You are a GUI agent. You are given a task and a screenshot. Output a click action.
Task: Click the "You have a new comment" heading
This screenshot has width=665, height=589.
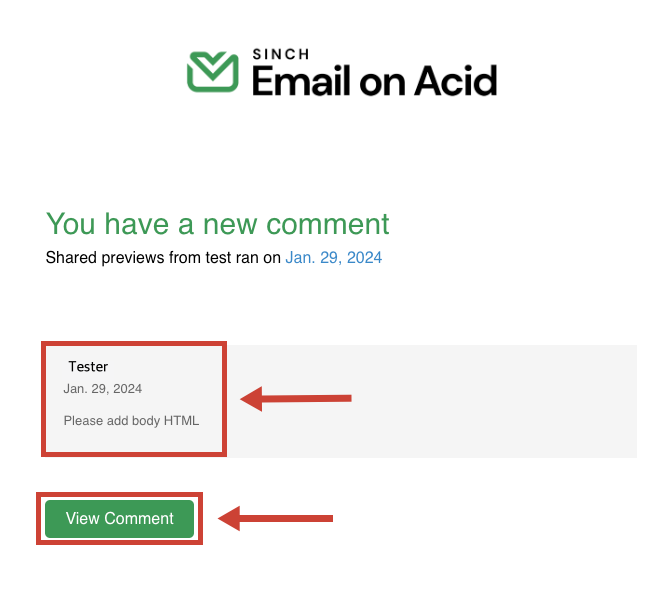218,224
